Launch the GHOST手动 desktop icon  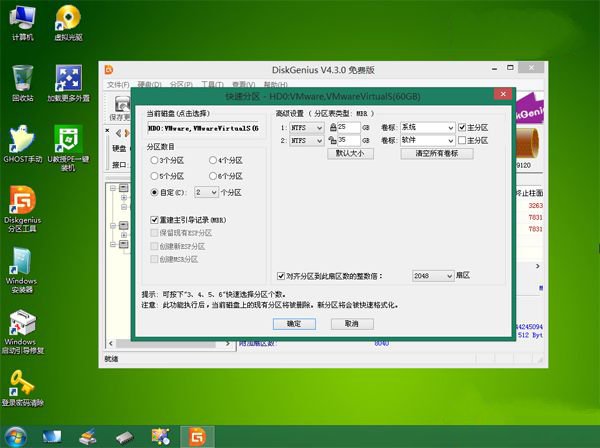[x=23, y=144]
